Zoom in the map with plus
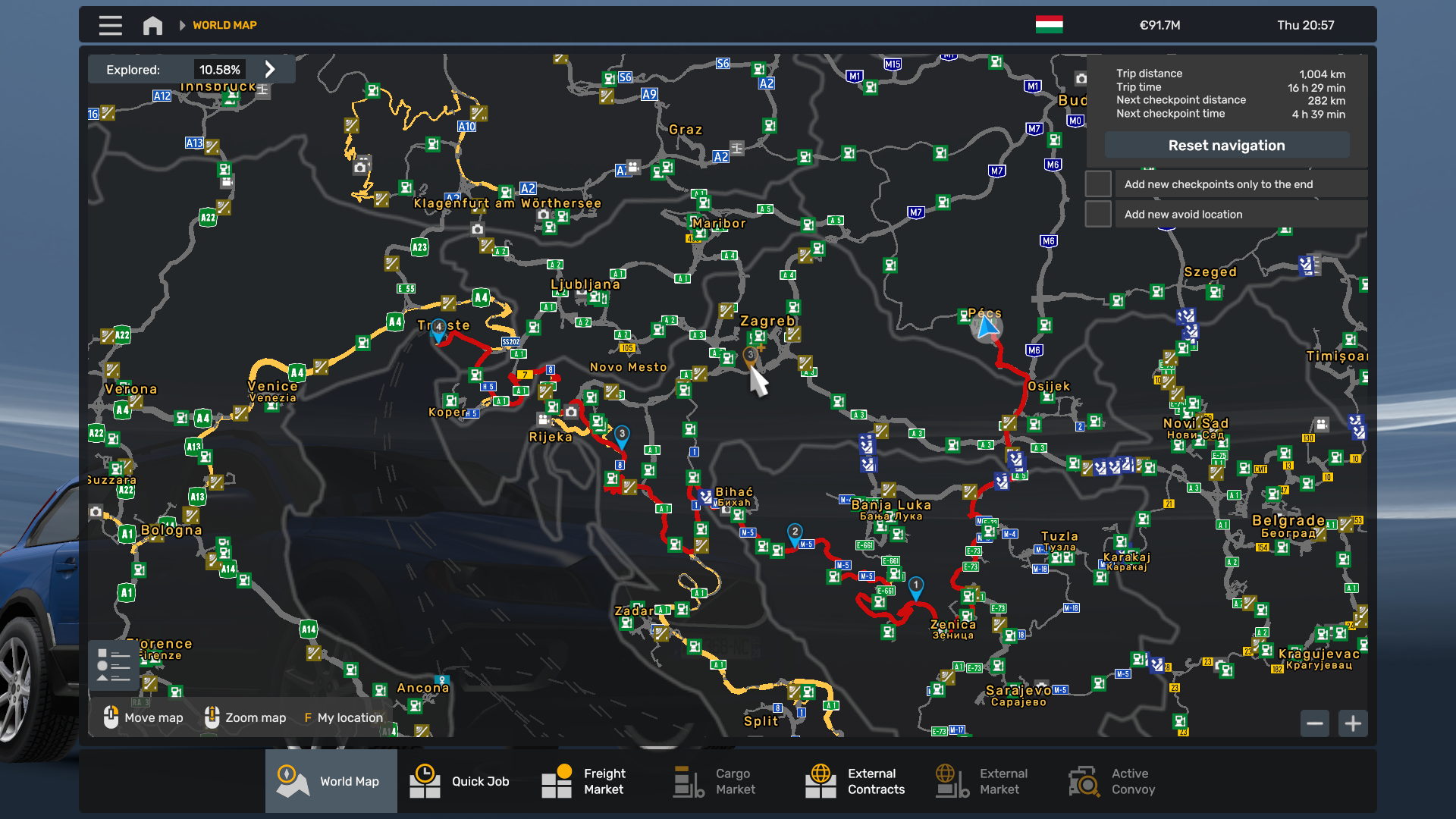Image resolution: width=1456 pixels, height=819 pixels. pos(1353,723)
